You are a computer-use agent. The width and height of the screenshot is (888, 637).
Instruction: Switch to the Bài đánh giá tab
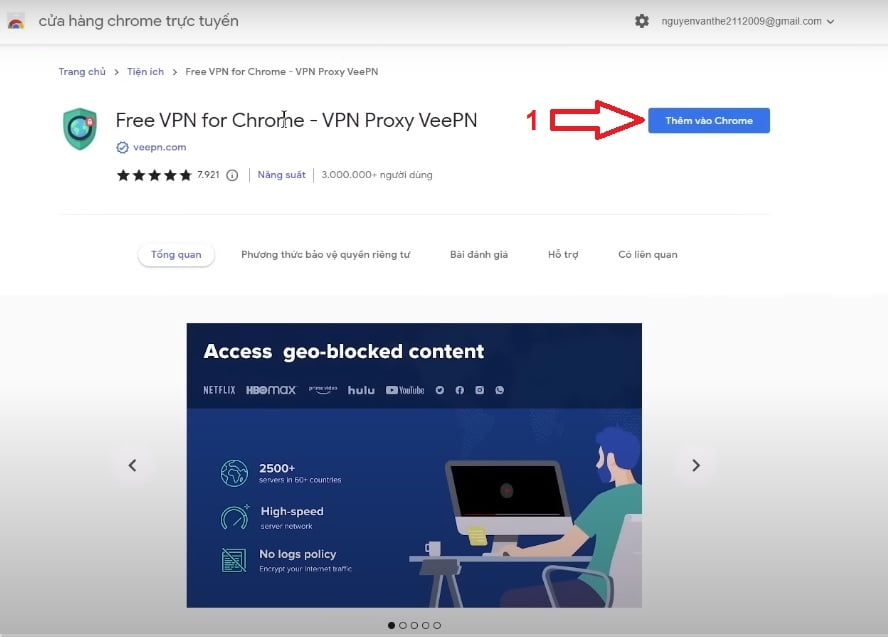click(479, 255)
